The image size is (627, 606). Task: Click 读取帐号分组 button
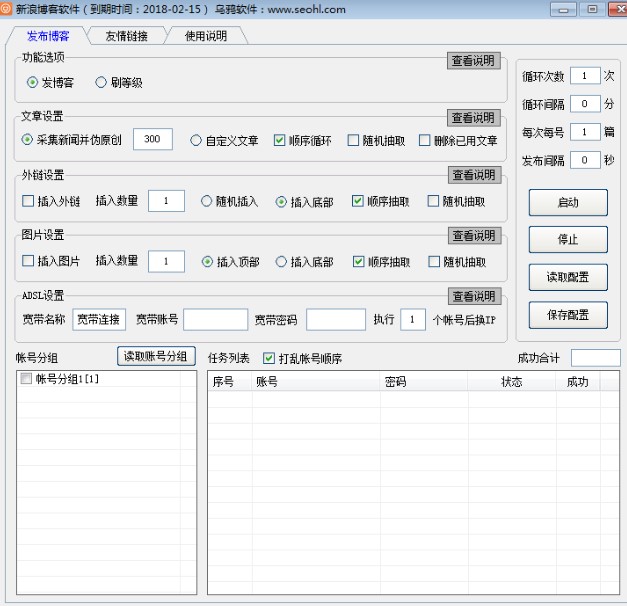(157, 356)
